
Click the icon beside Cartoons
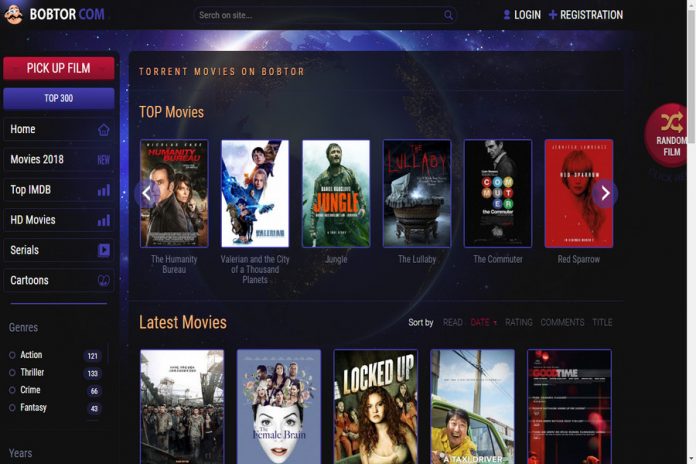(103, 281)
